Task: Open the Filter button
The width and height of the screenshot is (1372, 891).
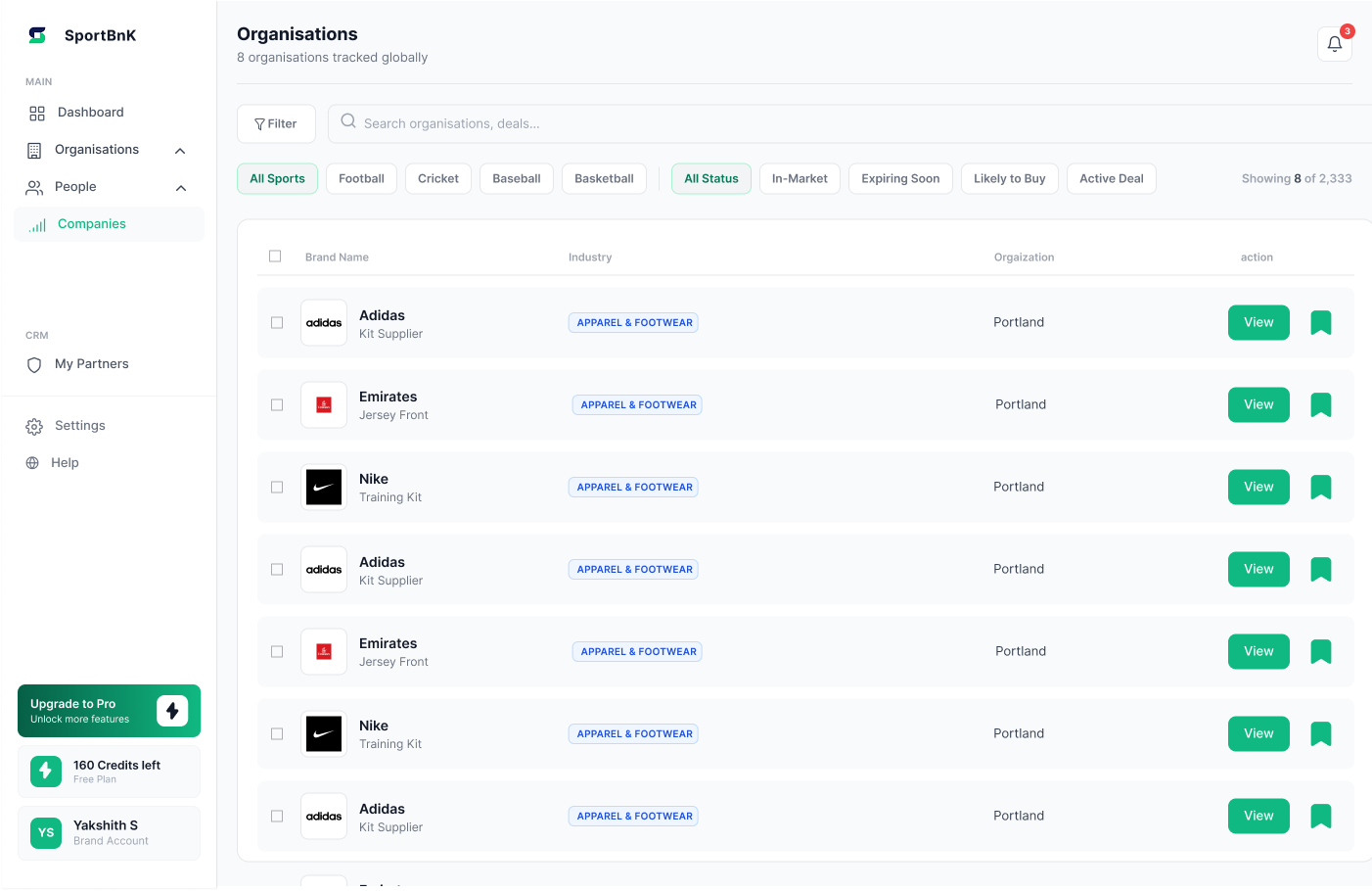Action: click(276, 124)
